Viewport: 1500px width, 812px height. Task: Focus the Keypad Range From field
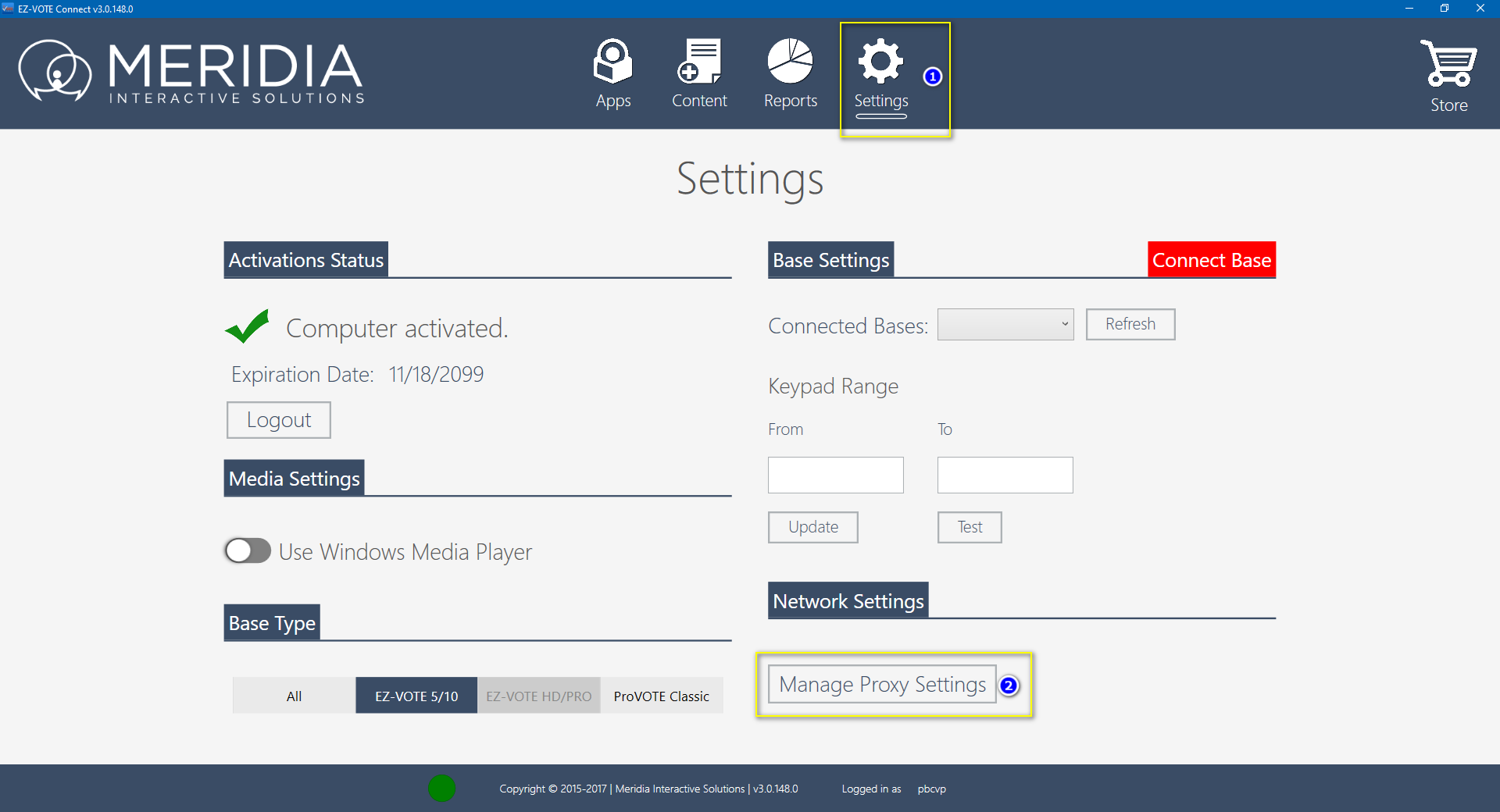click(836, 475)
